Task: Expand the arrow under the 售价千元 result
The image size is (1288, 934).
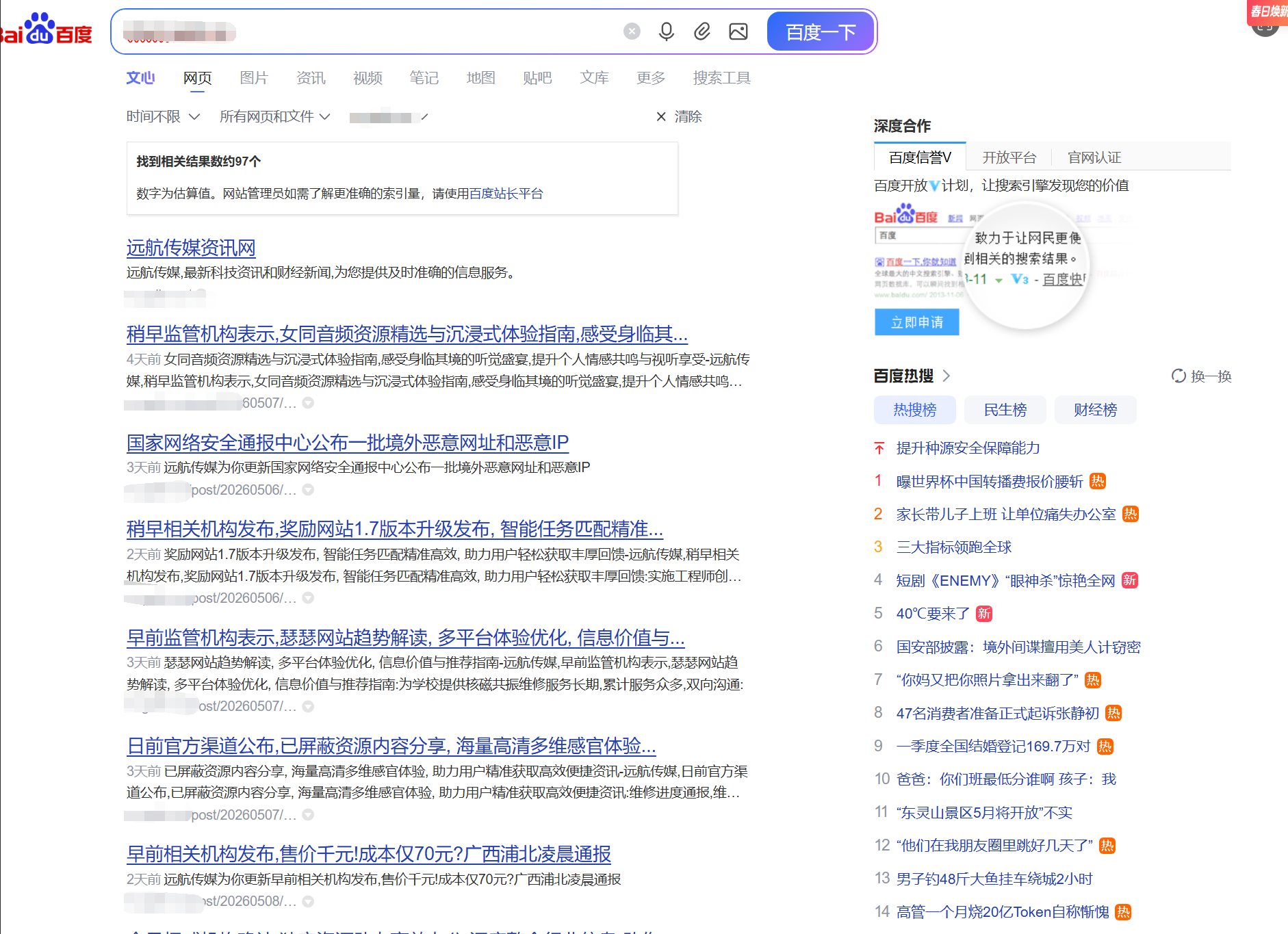Action: [309, 902]
